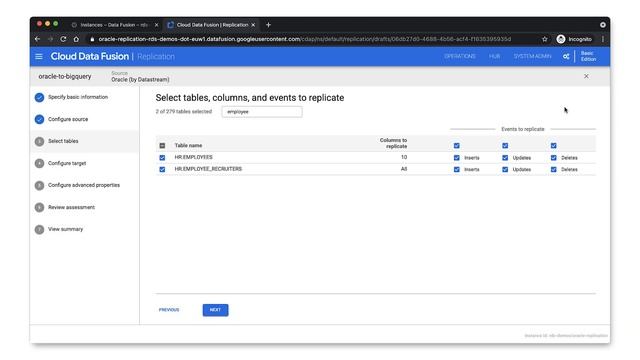Viewport: 640px width, 360px height.
Task: Click the Table name column header
Action: pyautogui.click(x=188, y=145)
